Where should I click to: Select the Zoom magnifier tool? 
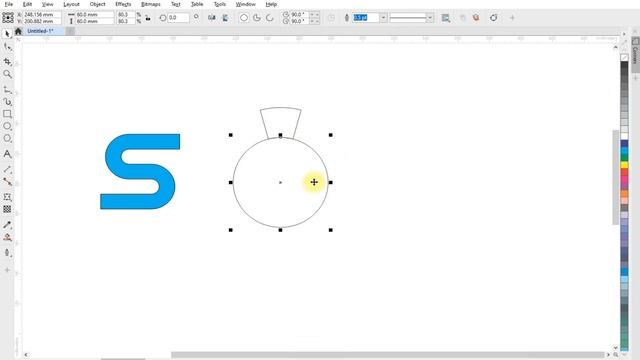click(x=7, y=74)
